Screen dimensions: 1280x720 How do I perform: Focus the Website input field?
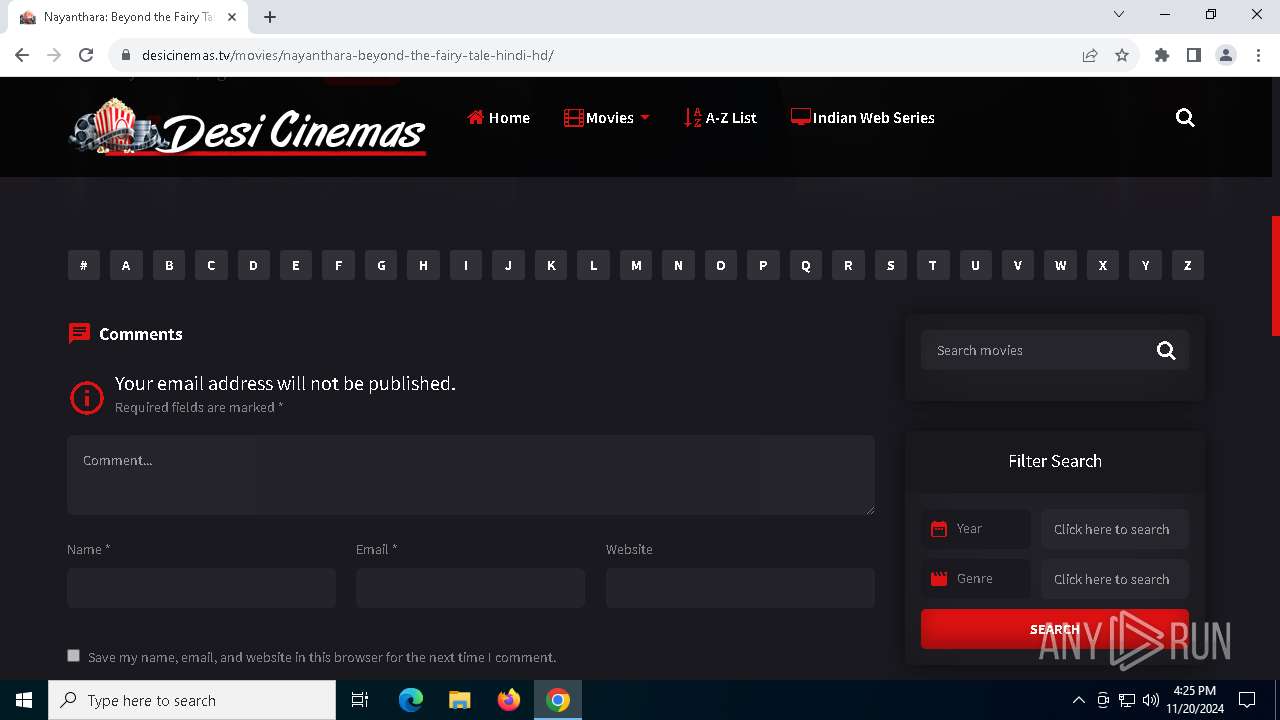tap(740, 588)
